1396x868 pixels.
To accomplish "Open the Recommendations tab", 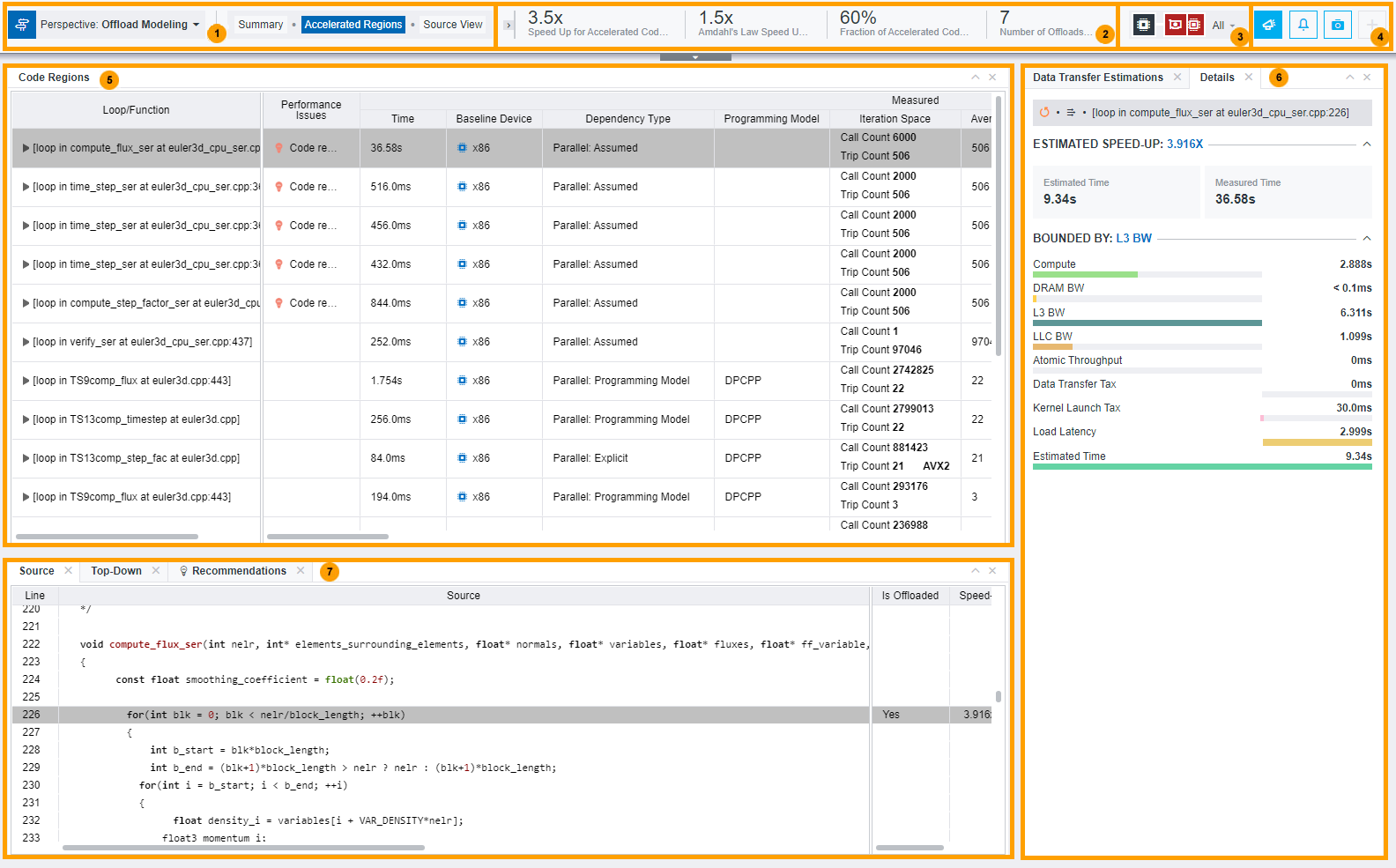I will (238, 571).
